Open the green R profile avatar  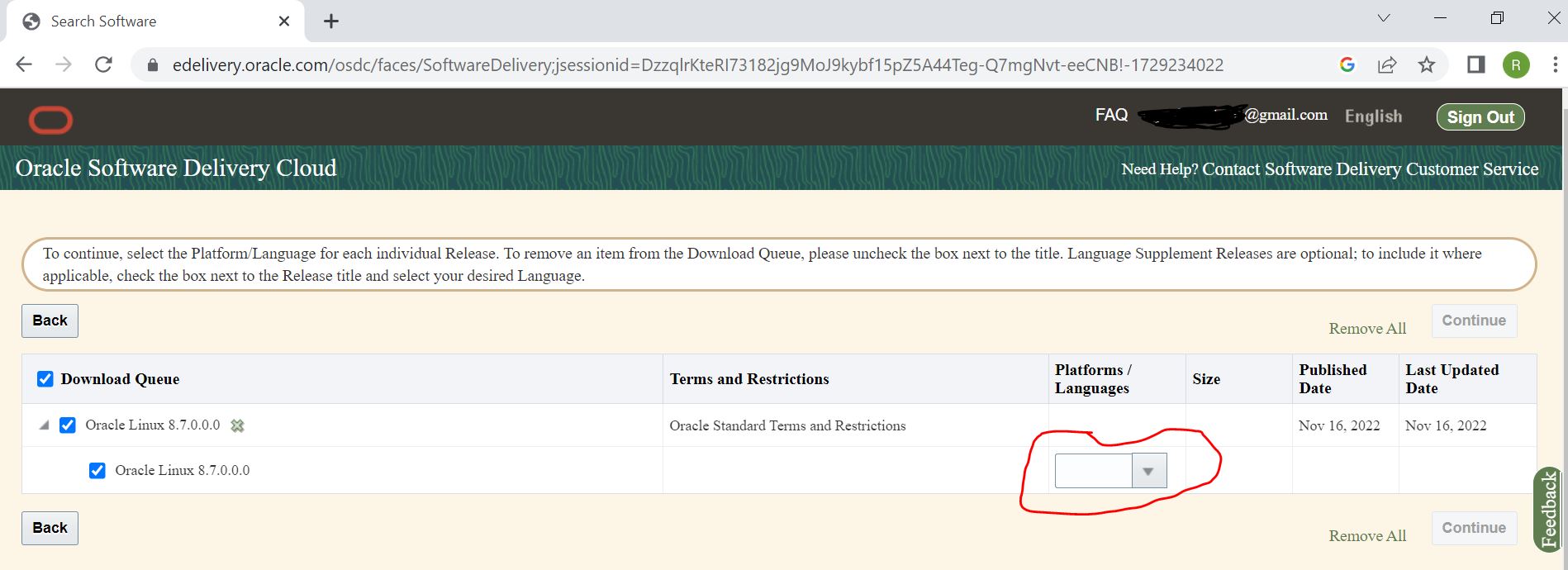(x=1516, y=64)
